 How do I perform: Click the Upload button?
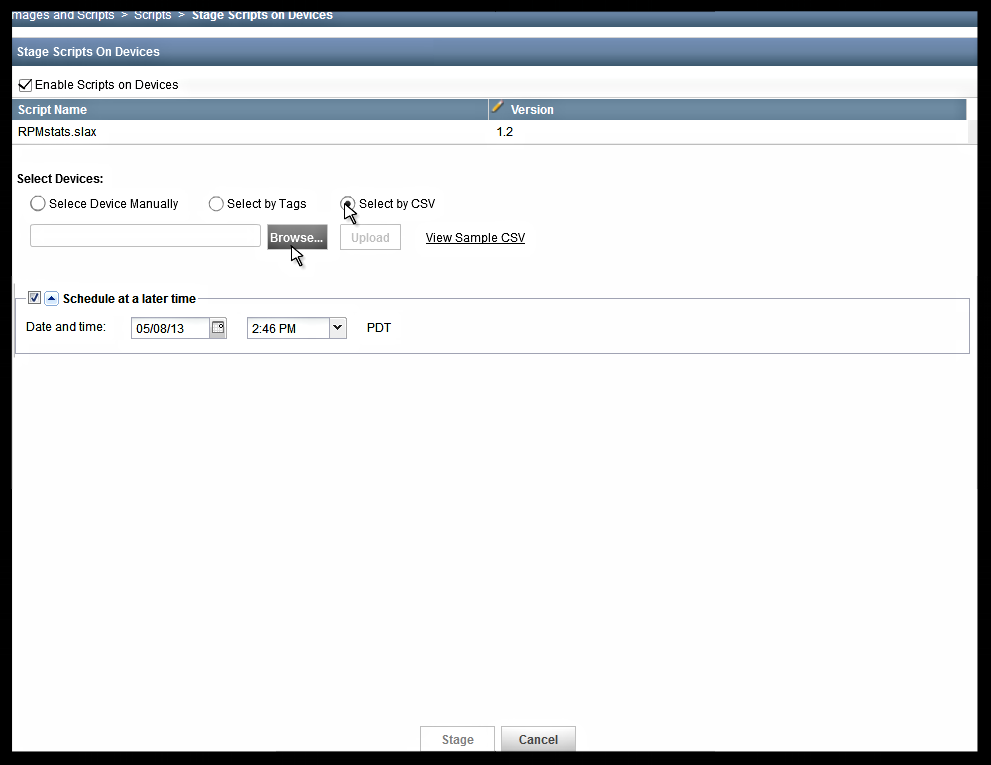pos(370,237)
